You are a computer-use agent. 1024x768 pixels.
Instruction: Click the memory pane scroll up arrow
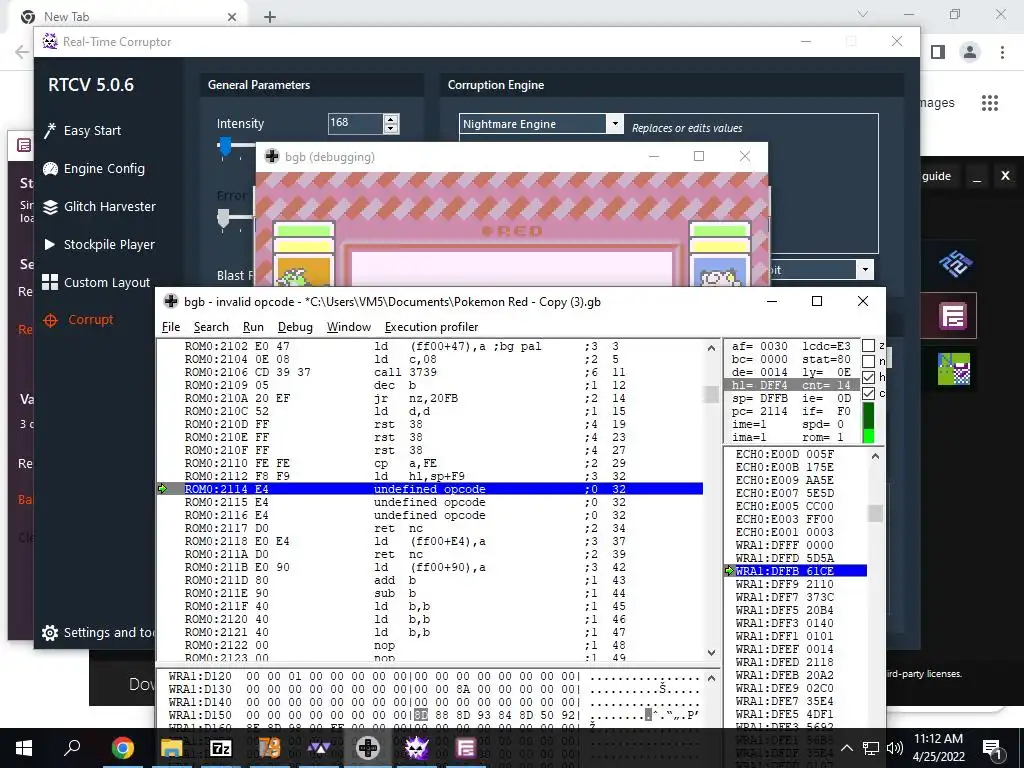tap(711, 679)
